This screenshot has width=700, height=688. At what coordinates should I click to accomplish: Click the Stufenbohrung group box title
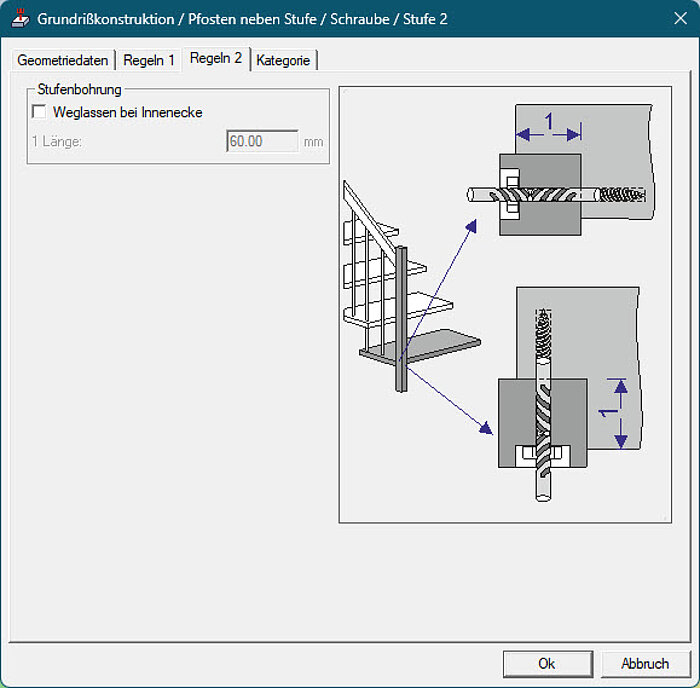(x=79, y=90)
